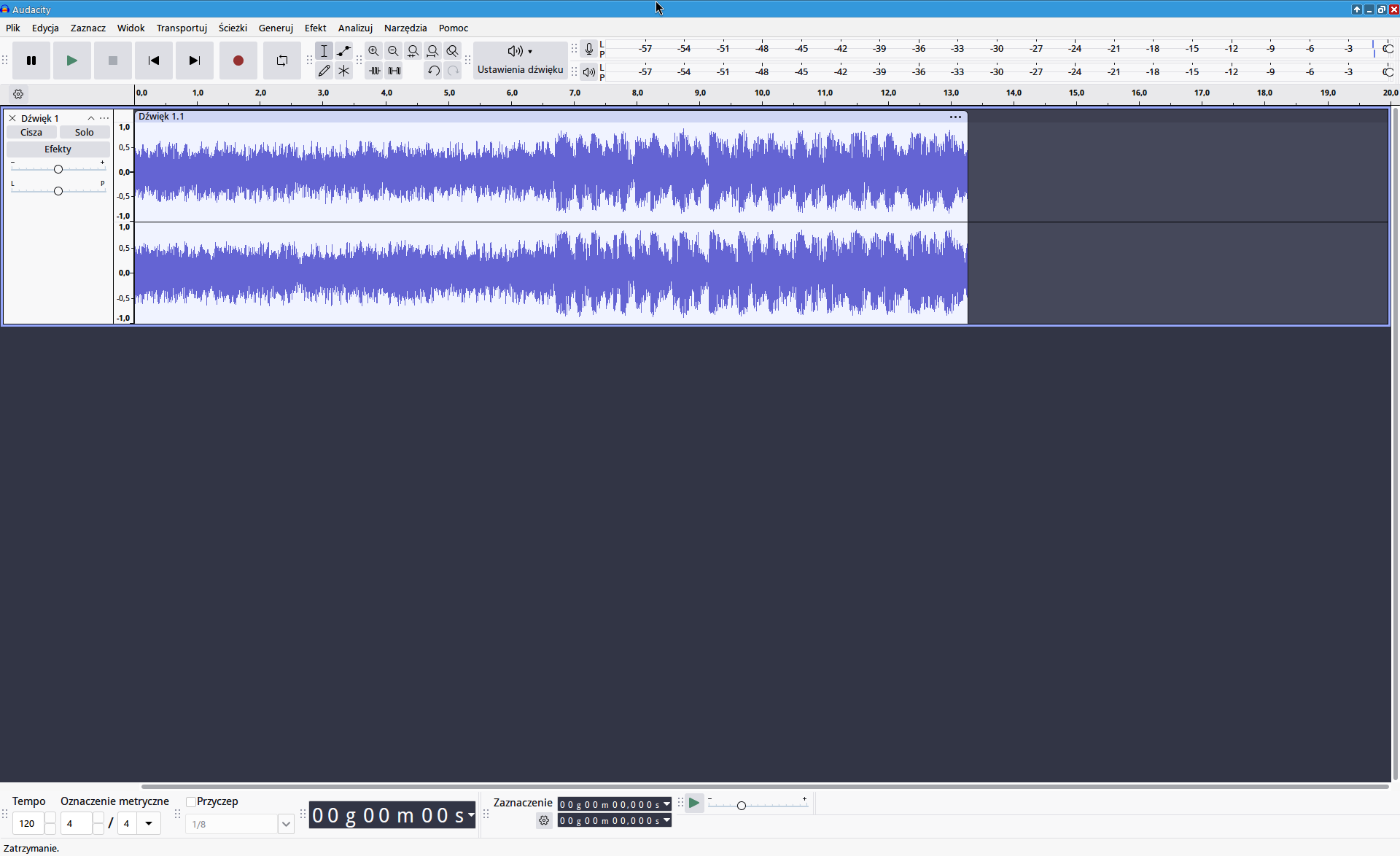The height and width of the screenshot is (856, 1400).
Task: Toggle Solo on the Dźwięk 1 track
Action: point(84,132)
